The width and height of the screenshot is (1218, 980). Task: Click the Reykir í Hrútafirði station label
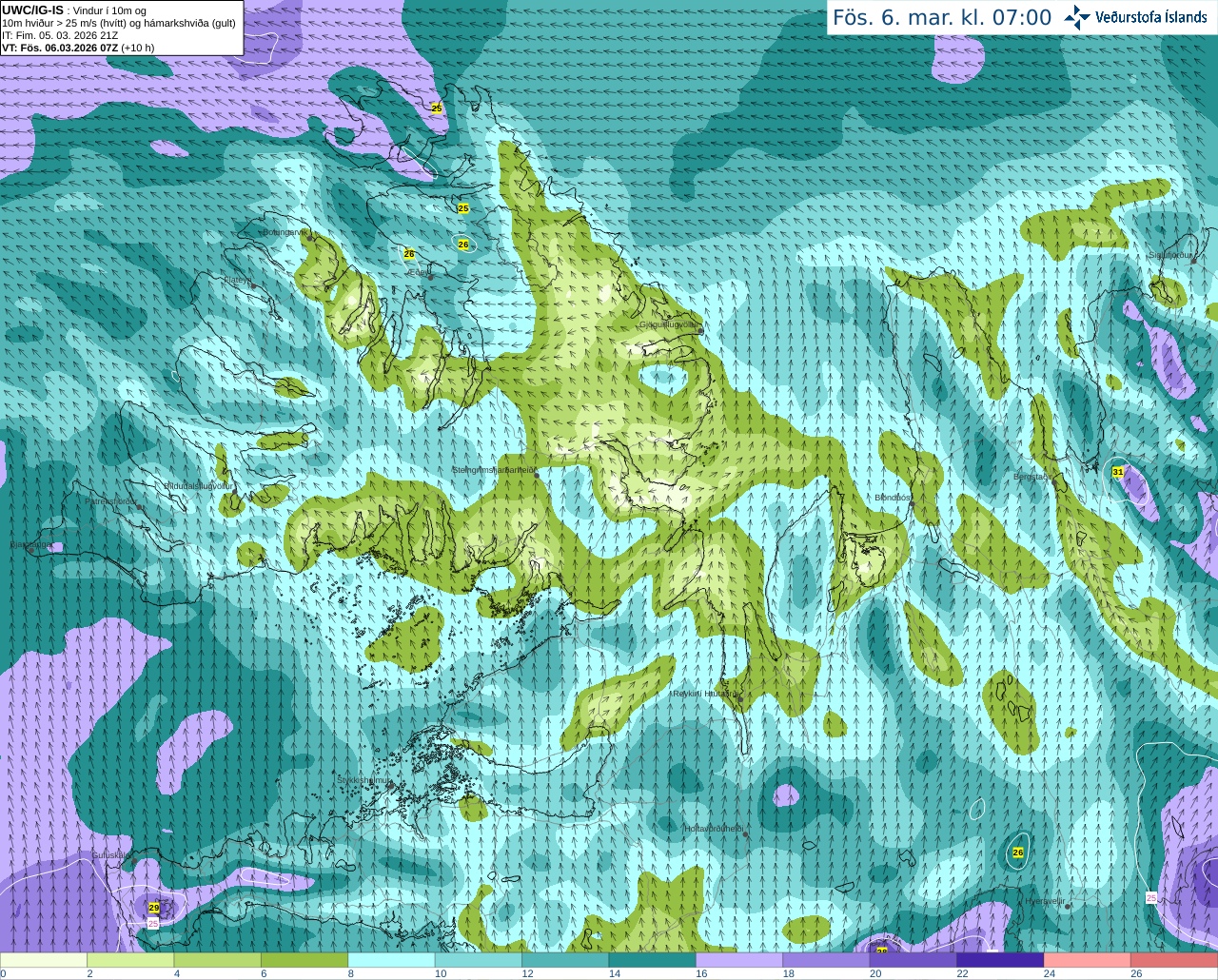[707, 694]
